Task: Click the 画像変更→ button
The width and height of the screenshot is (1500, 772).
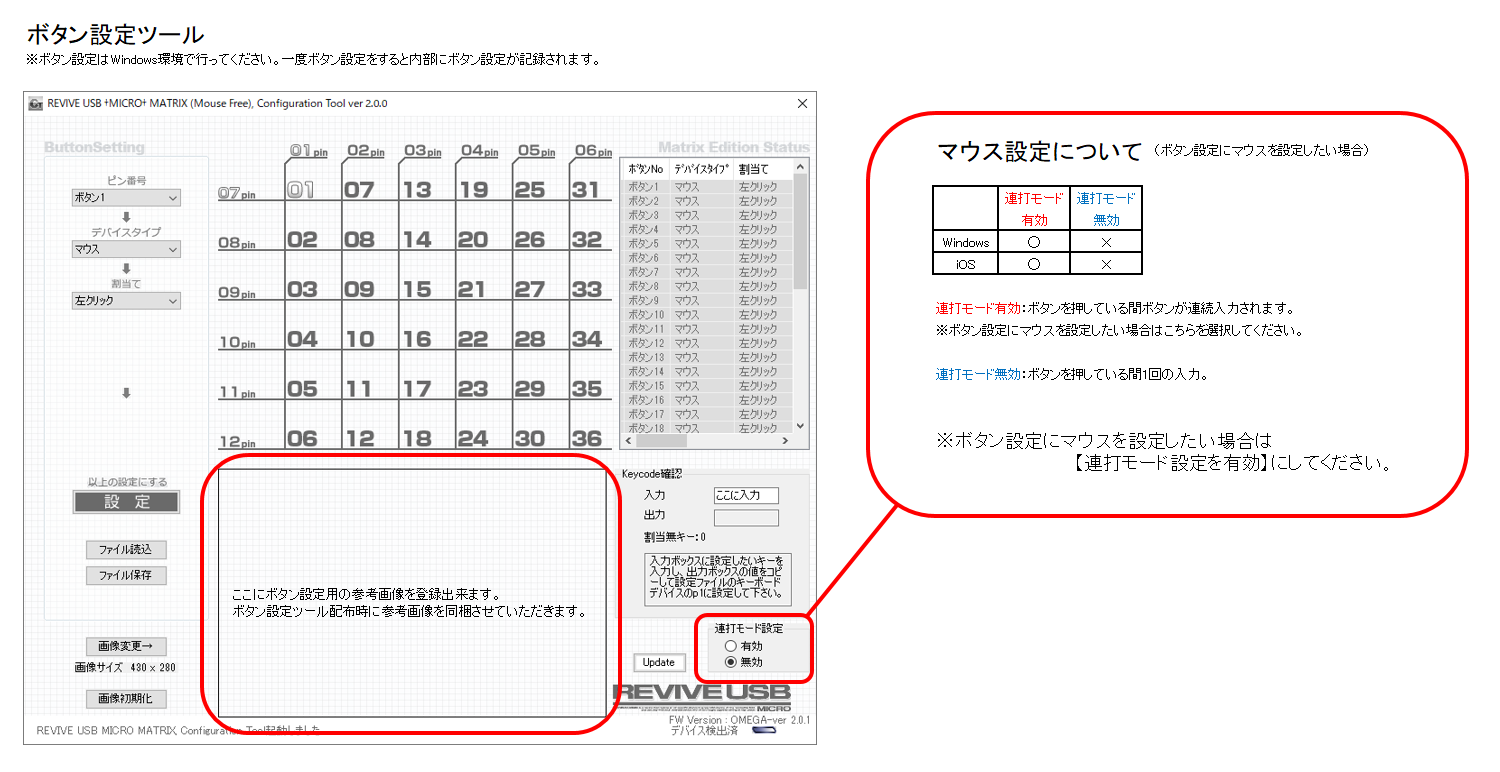Action: [x=126, y=646]
